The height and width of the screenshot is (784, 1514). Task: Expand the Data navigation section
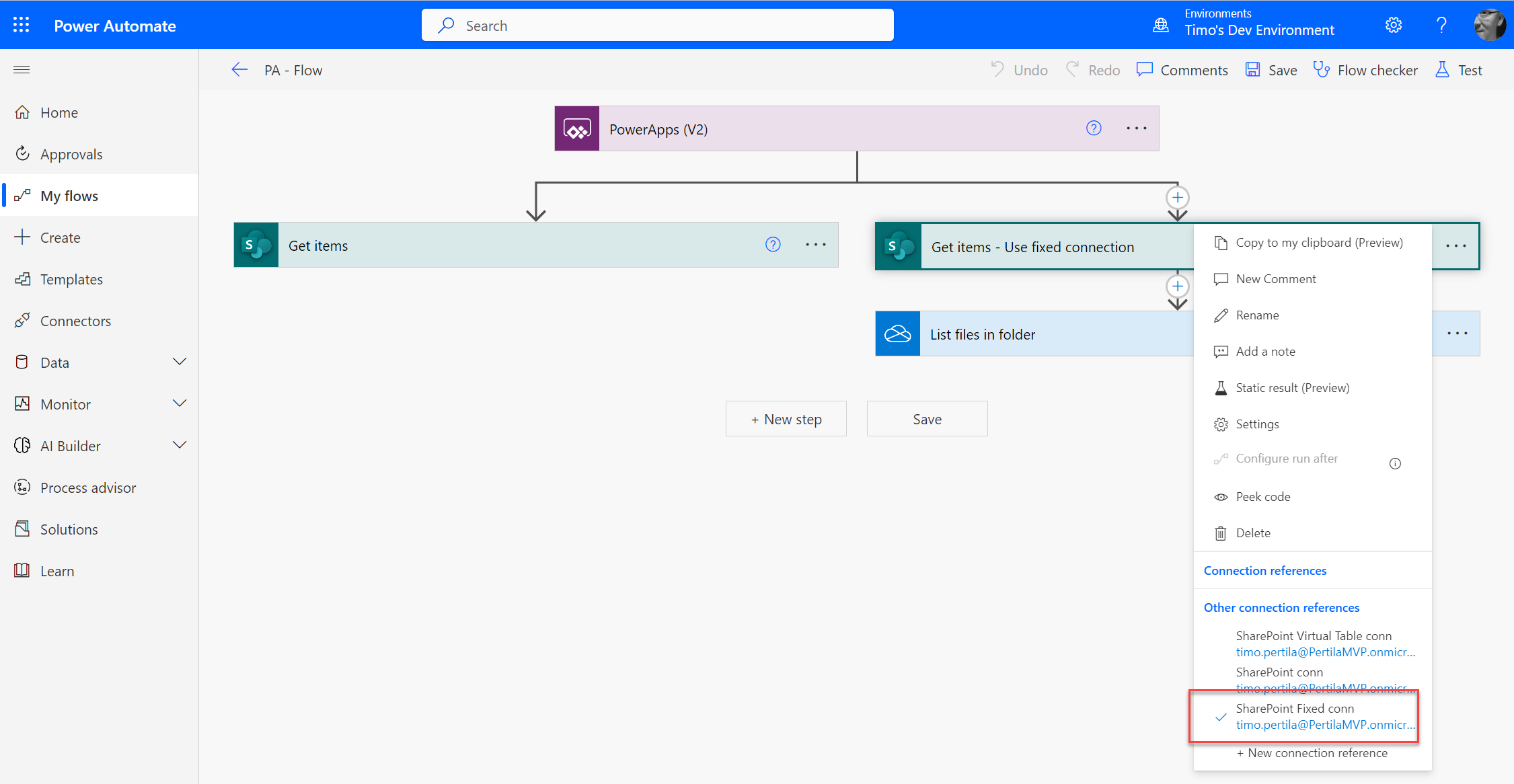pos(180,362)
